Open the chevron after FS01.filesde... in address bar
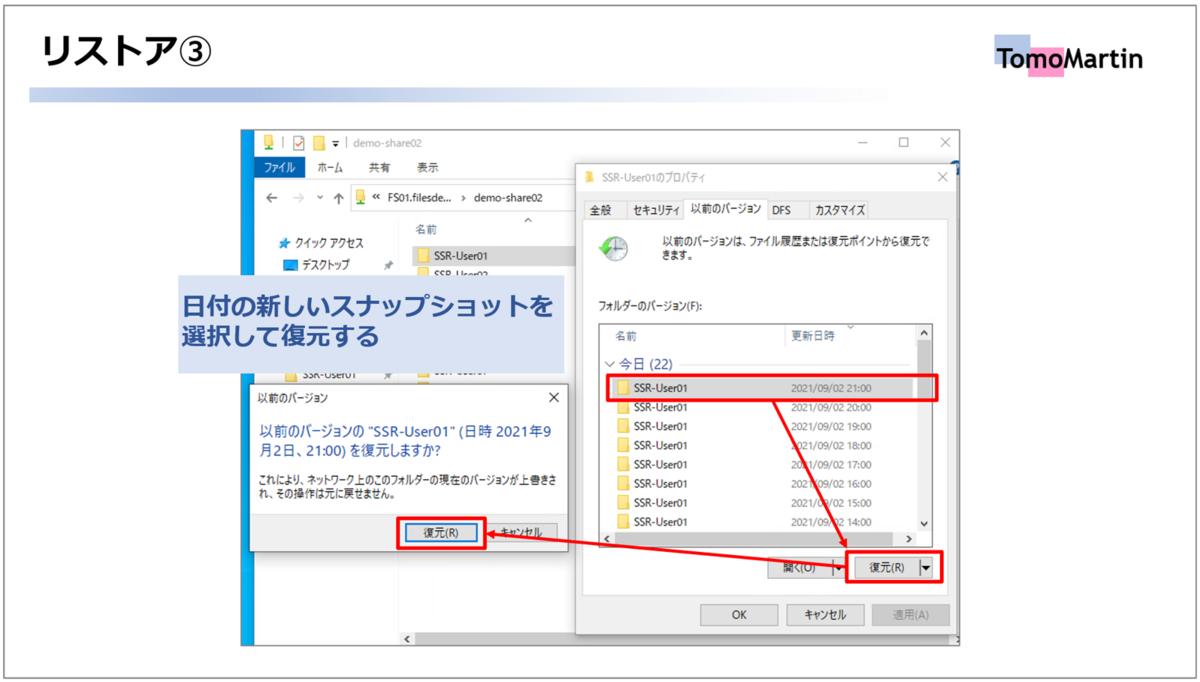Viewport: 1200px width, 682px height. pos(463,197)
